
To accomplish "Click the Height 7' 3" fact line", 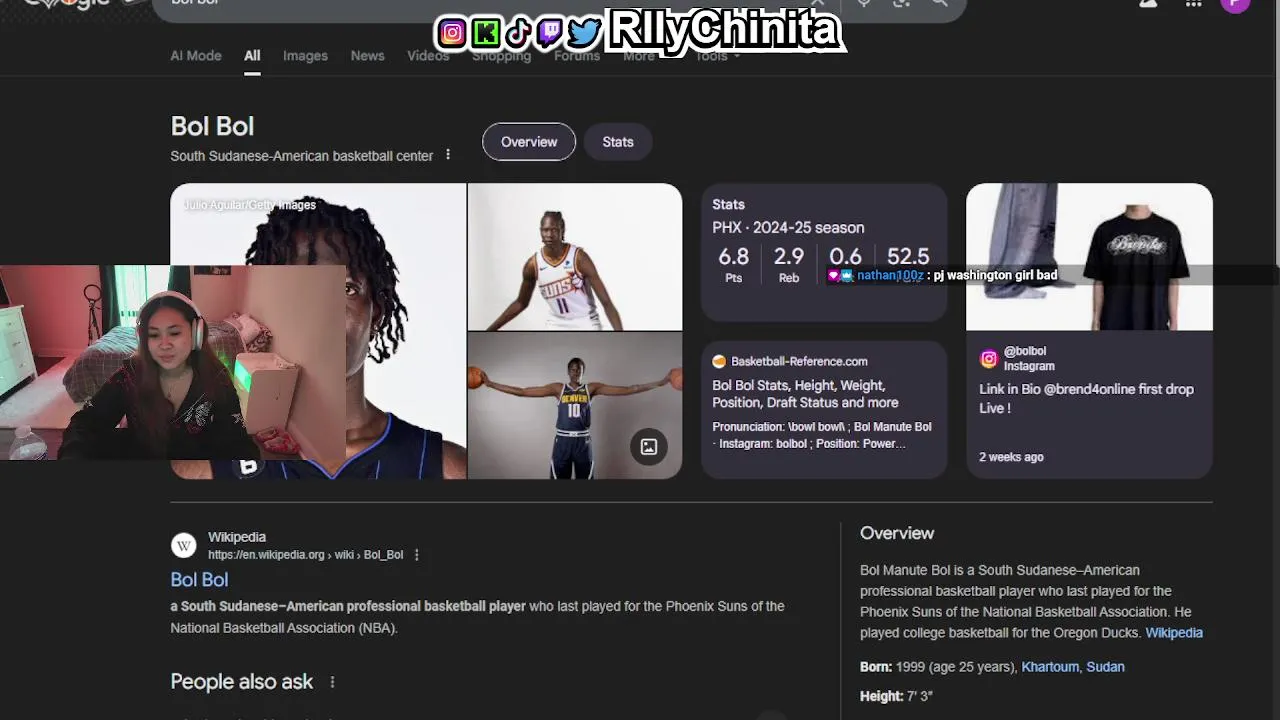I will 896,696.
